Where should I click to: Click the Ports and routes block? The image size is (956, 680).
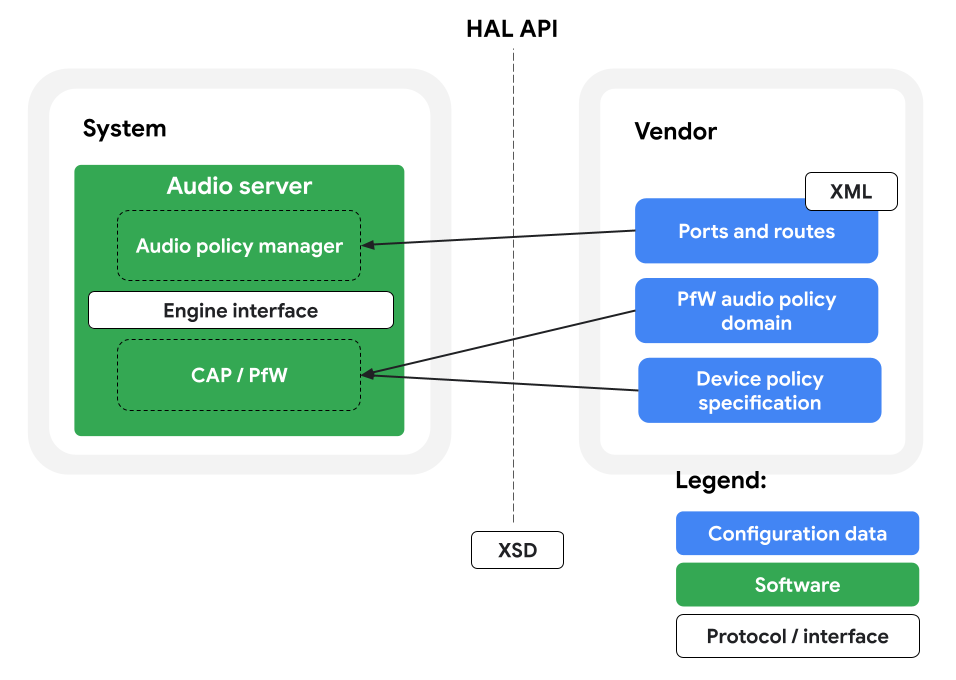(x=756, y=231)
